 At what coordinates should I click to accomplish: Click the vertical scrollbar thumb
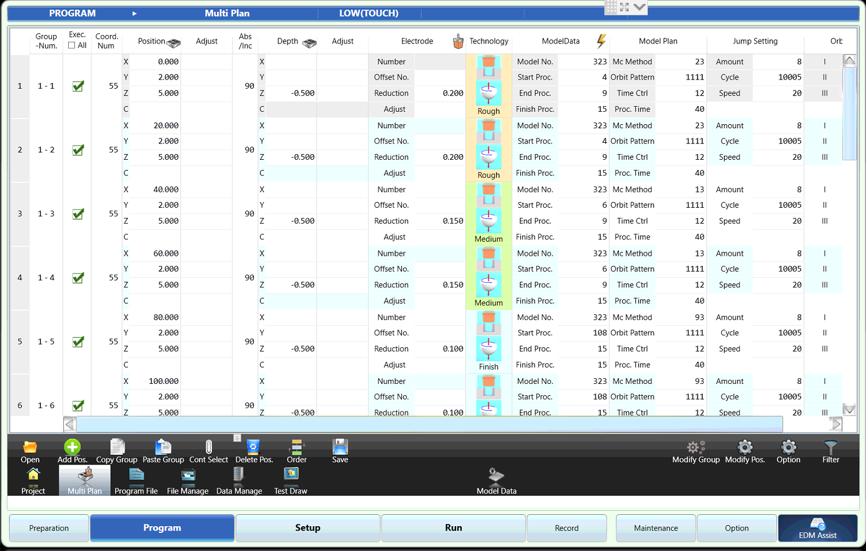[x=849, y=113]
